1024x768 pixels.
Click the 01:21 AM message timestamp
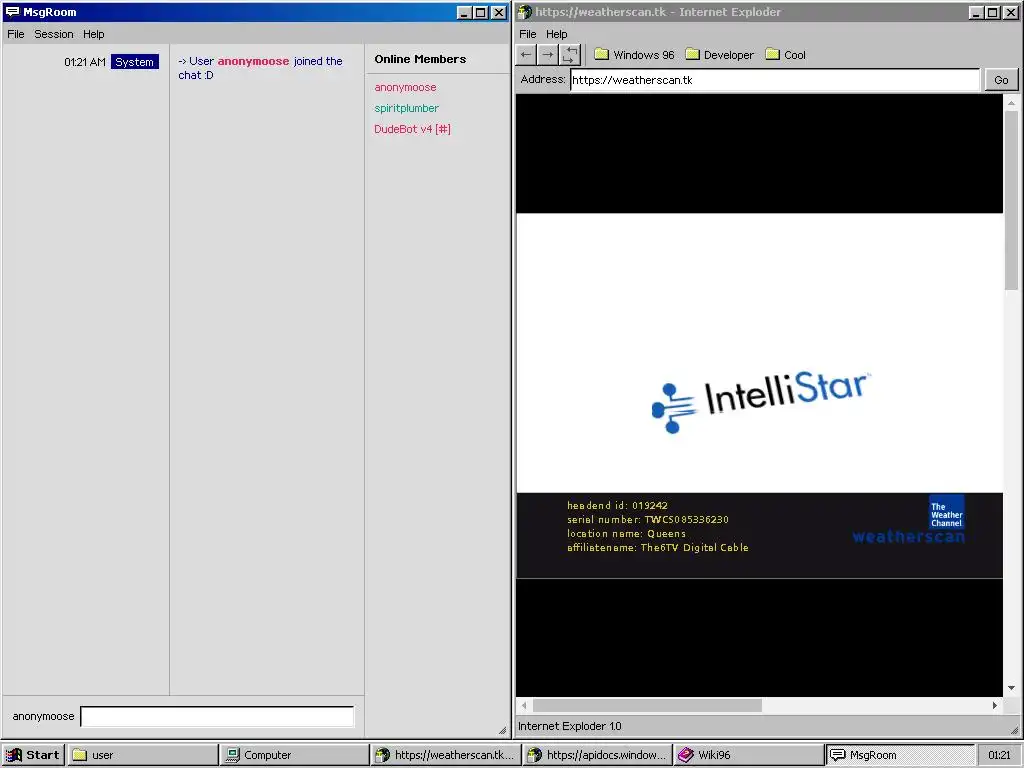tap(85, 62)
